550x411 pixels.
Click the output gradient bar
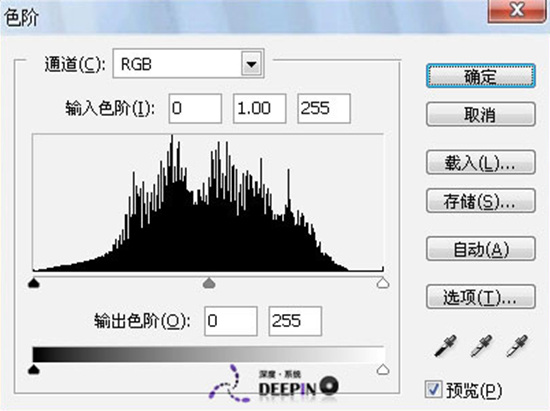click(209, 354)
